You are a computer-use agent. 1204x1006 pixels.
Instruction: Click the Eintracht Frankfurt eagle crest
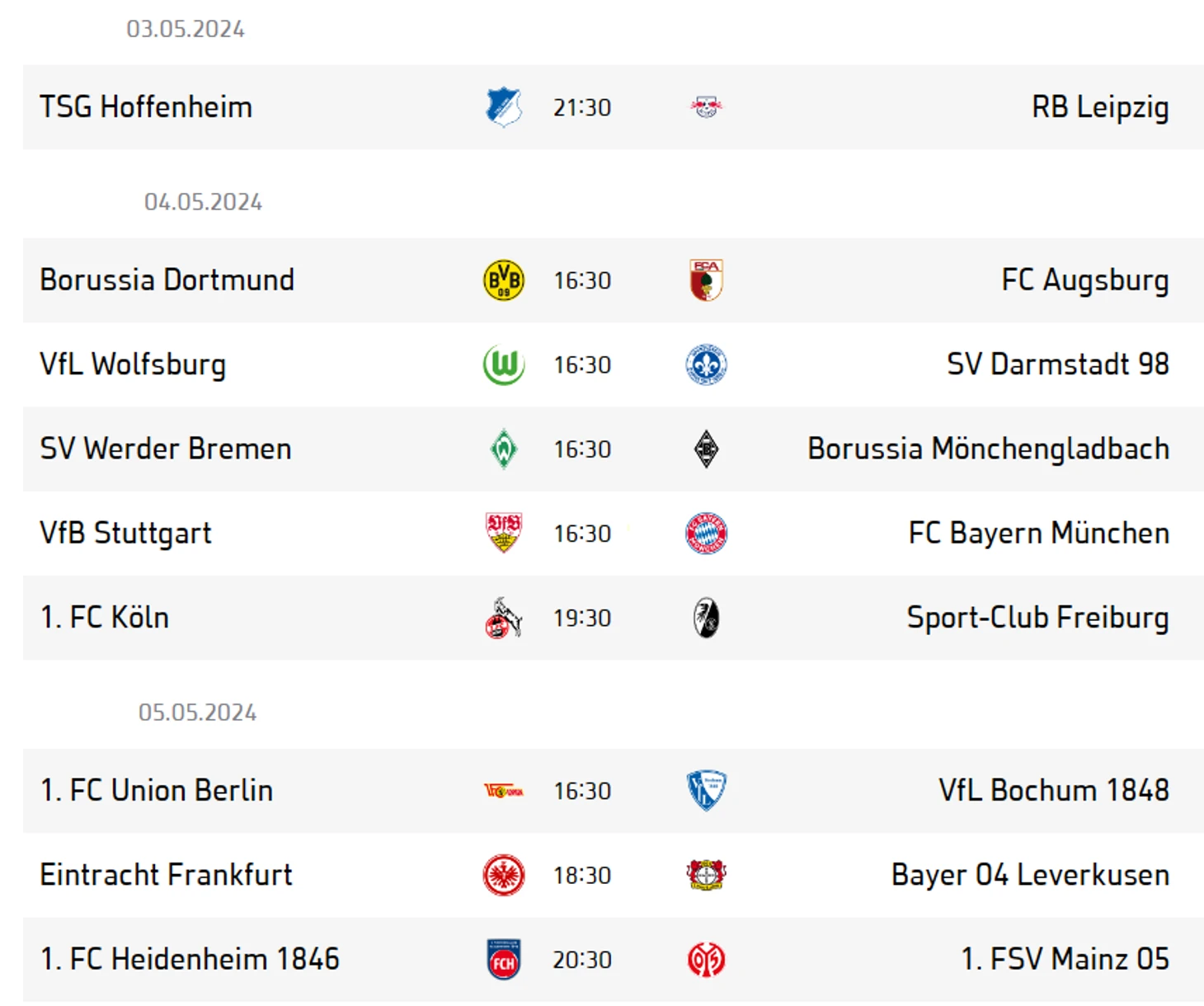504,876
